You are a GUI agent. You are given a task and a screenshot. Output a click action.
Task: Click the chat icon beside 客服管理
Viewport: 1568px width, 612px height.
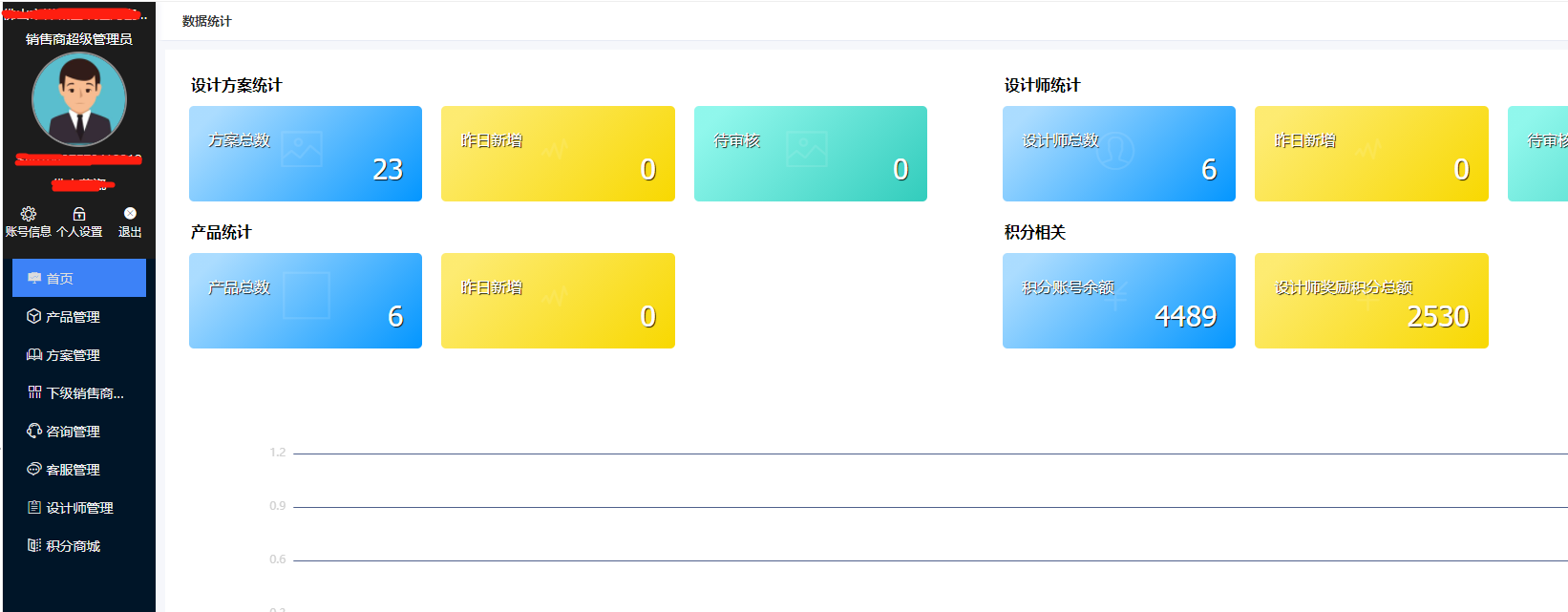tap(34, 469)
